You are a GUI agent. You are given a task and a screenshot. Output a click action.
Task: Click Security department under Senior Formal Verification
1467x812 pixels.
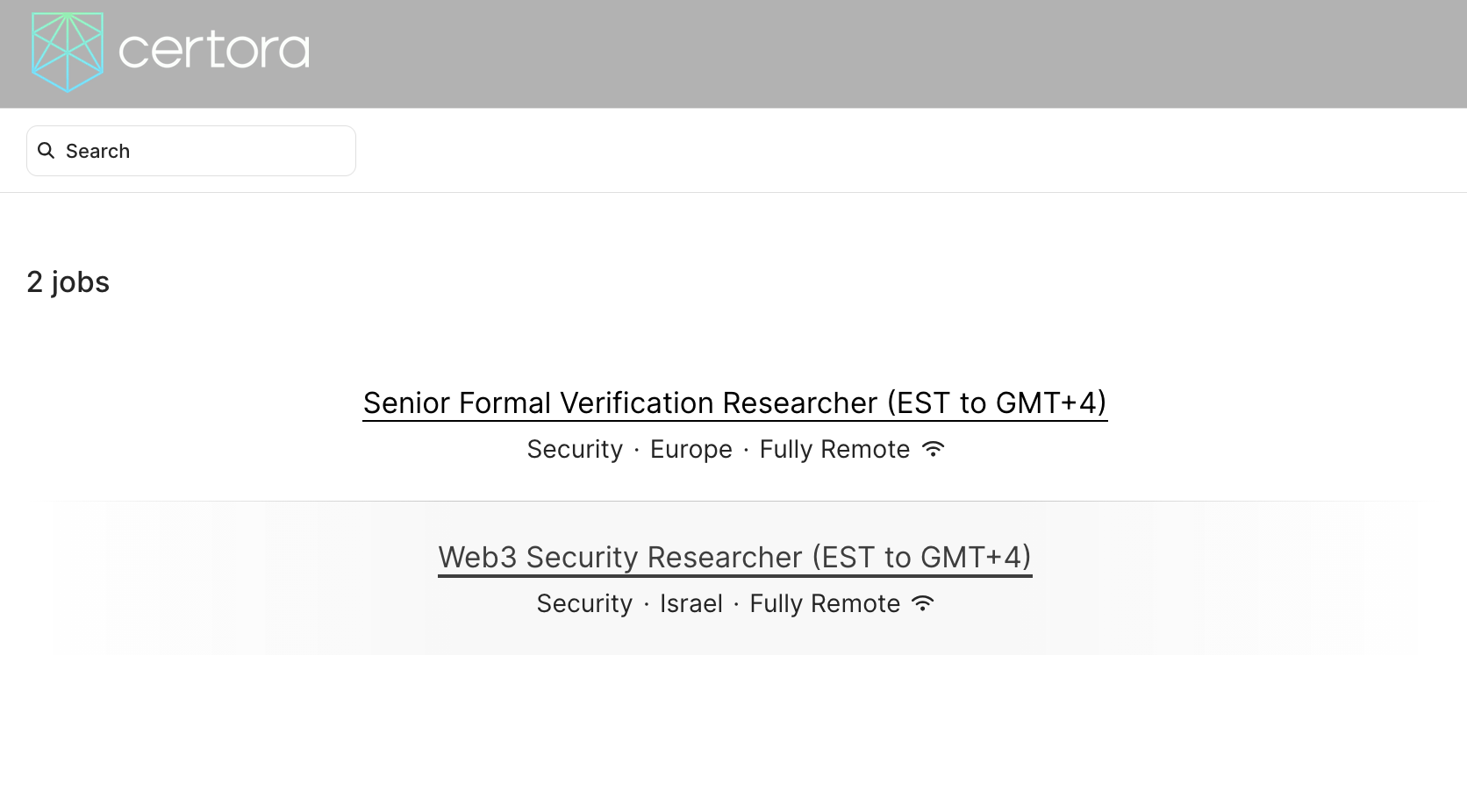[x=574, y=449]
